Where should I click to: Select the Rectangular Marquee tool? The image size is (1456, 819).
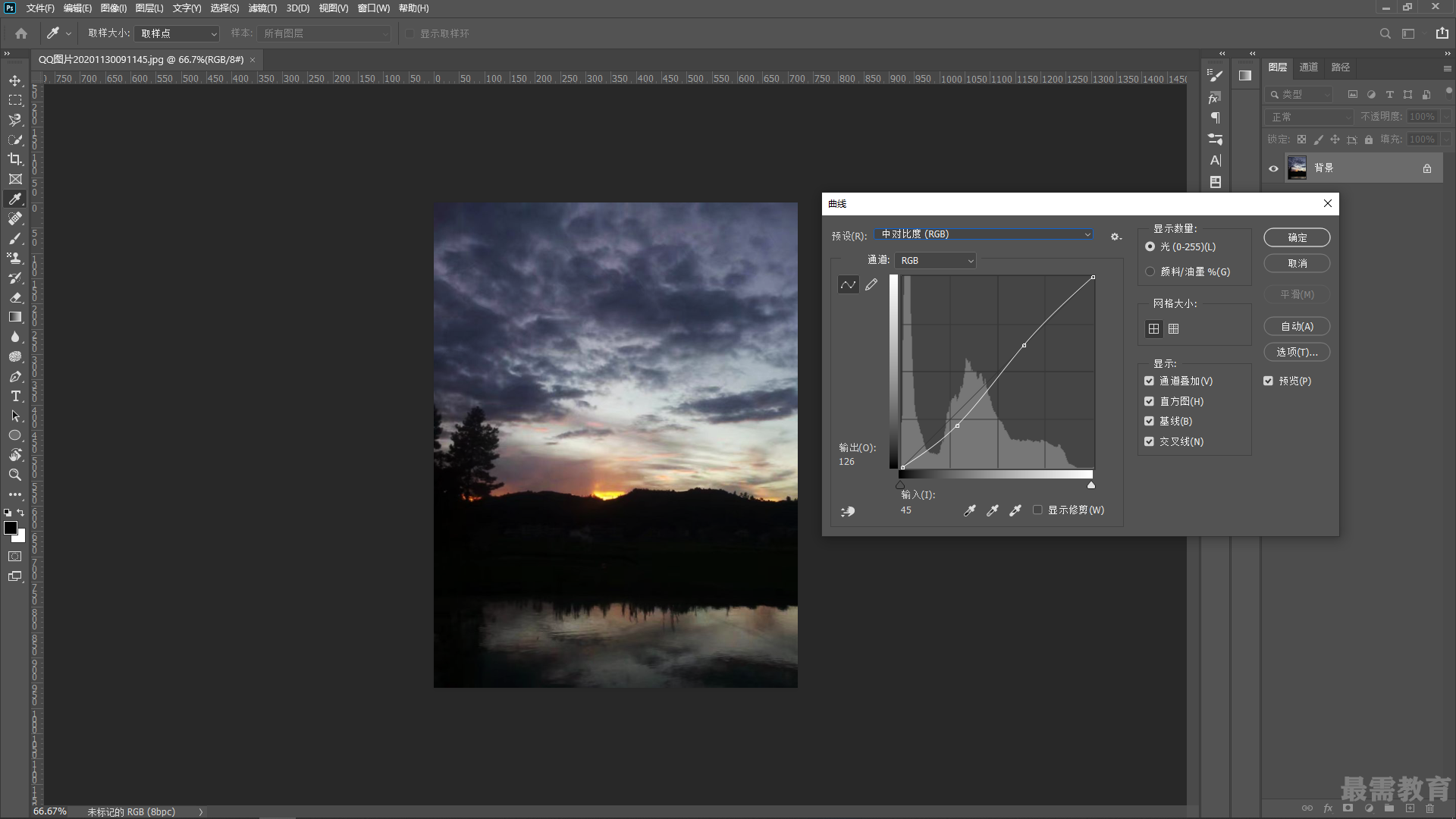click(x=15, y=100)
